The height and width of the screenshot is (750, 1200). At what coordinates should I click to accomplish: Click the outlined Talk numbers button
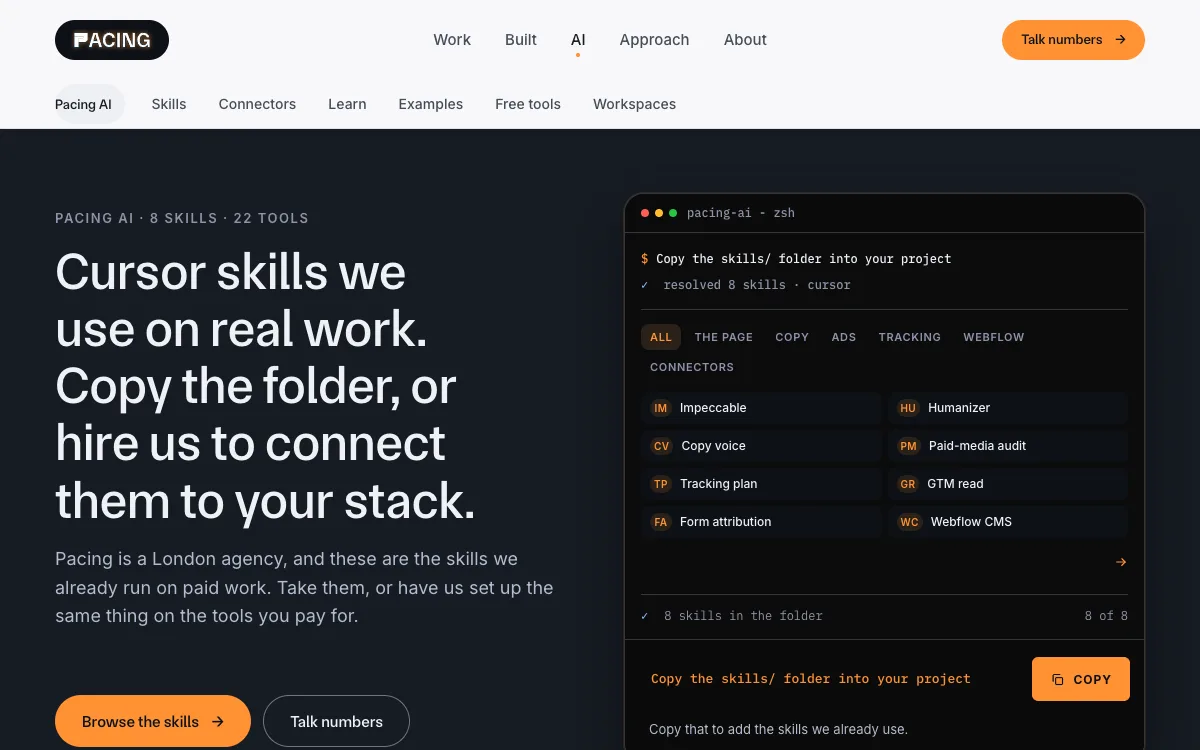(x=336, y=721)
